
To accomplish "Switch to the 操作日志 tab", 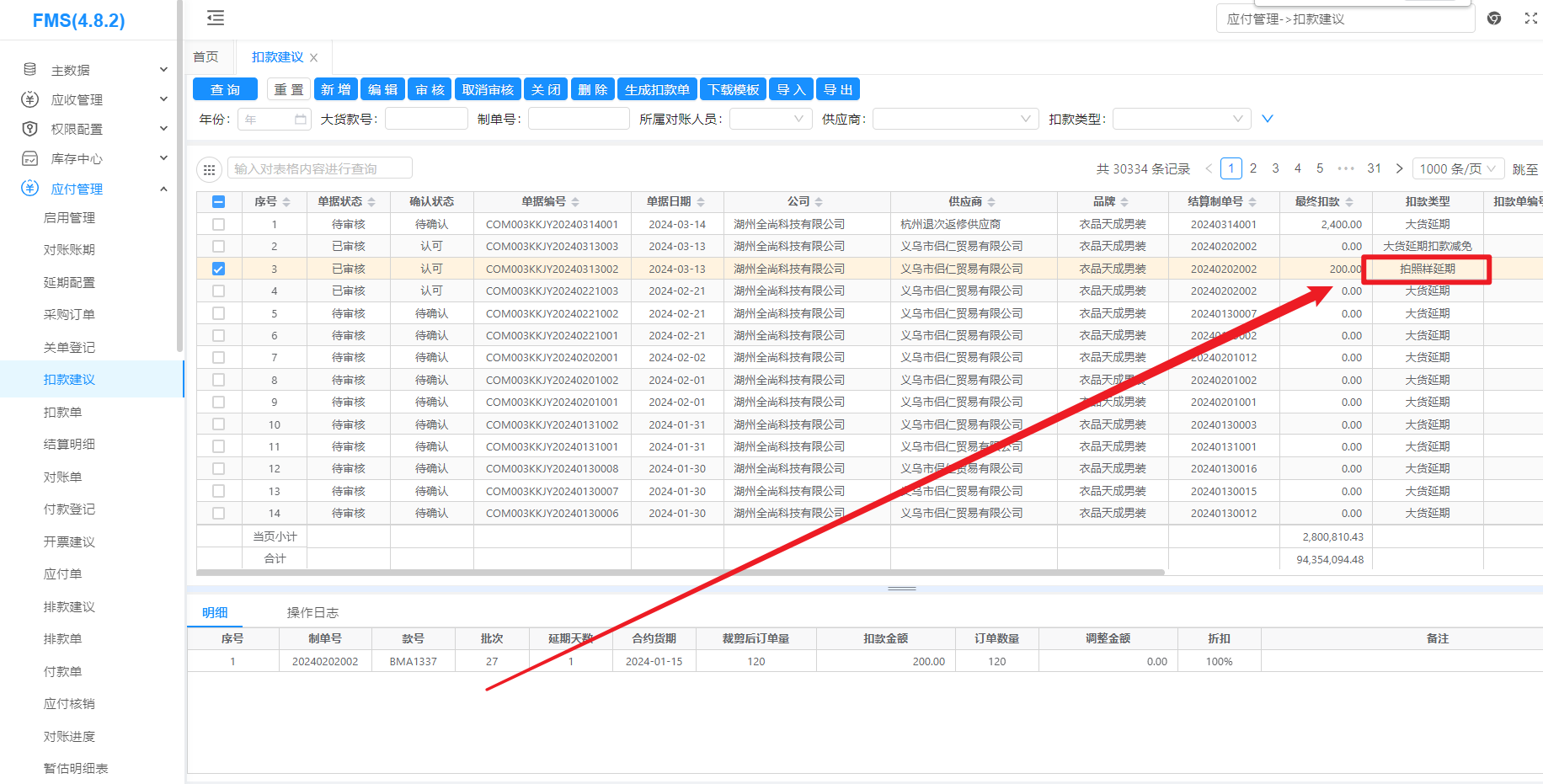I will (312, 613).
